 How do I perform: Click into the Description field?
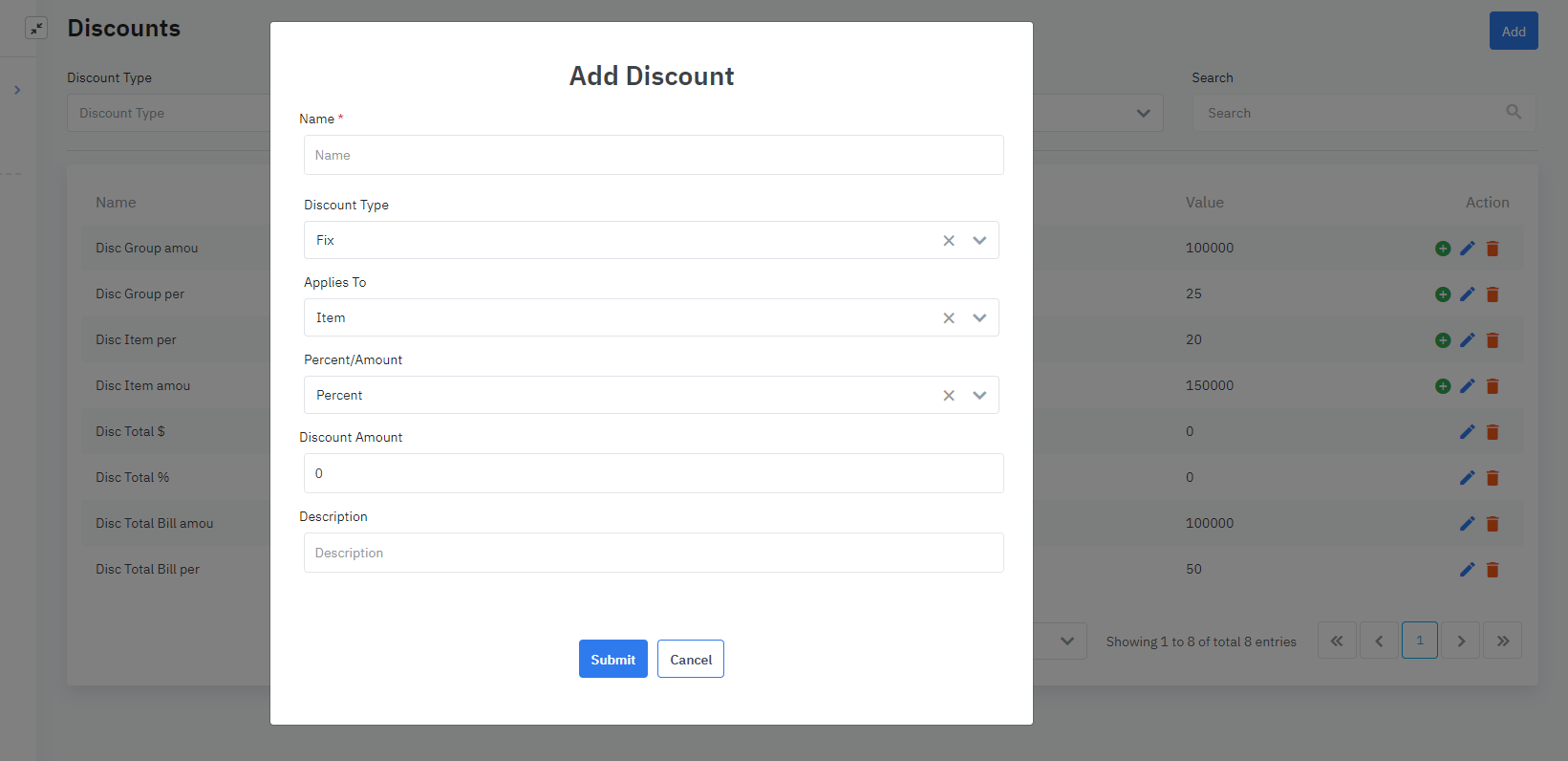(x=654, y=553)
